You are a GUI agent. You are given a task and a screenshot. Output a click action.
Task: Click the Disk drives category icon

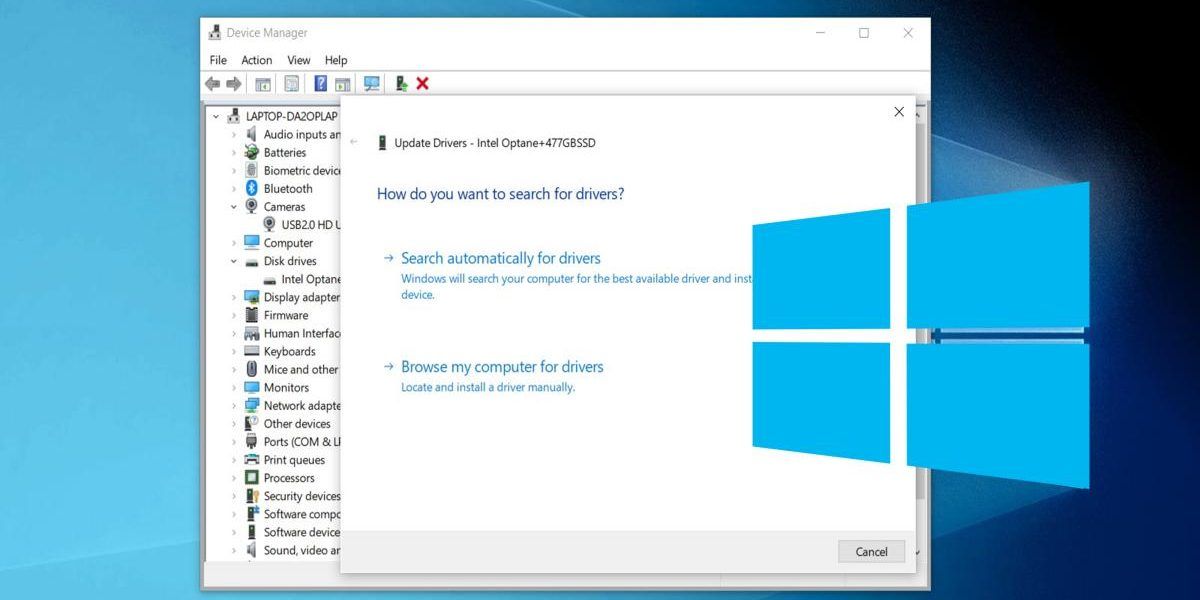[x=252, y=261]
